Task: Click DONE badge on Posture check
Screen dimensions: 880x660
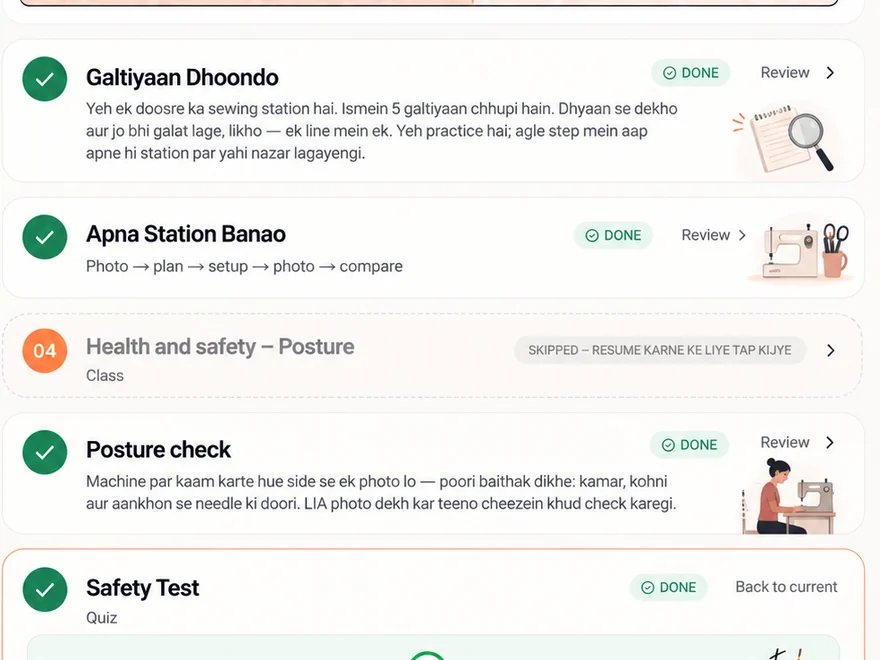Action: (x=689, y=445)
